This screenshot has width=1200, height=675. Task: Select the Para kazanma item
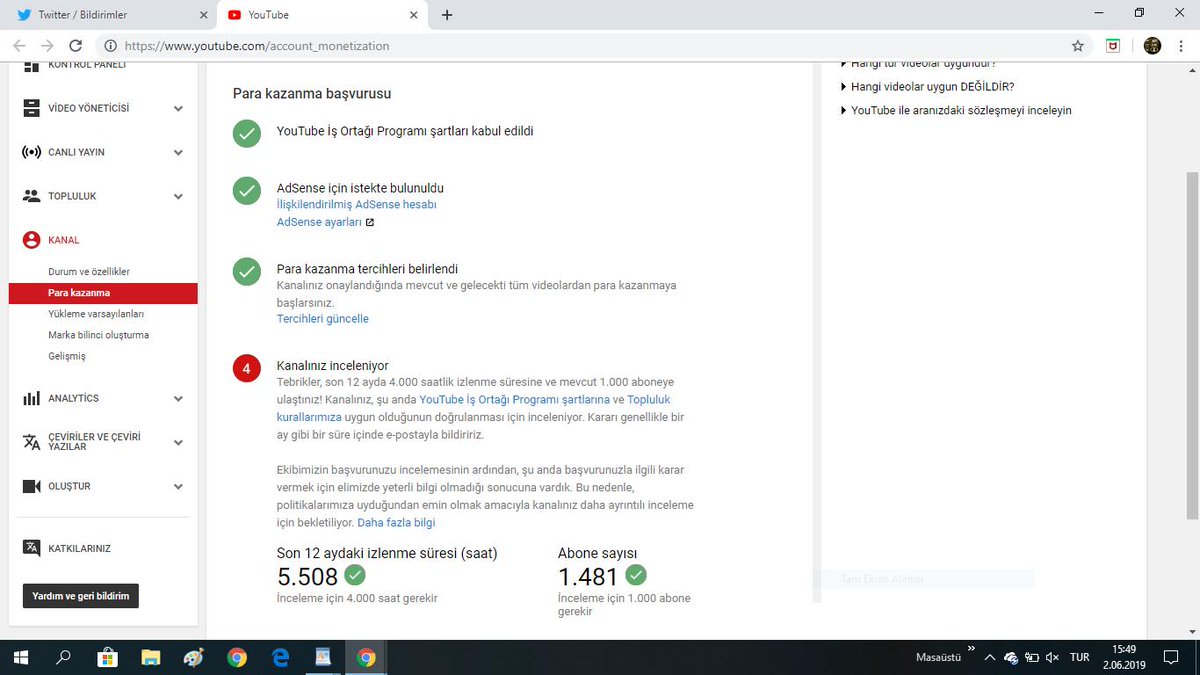(x=102, y=293)
